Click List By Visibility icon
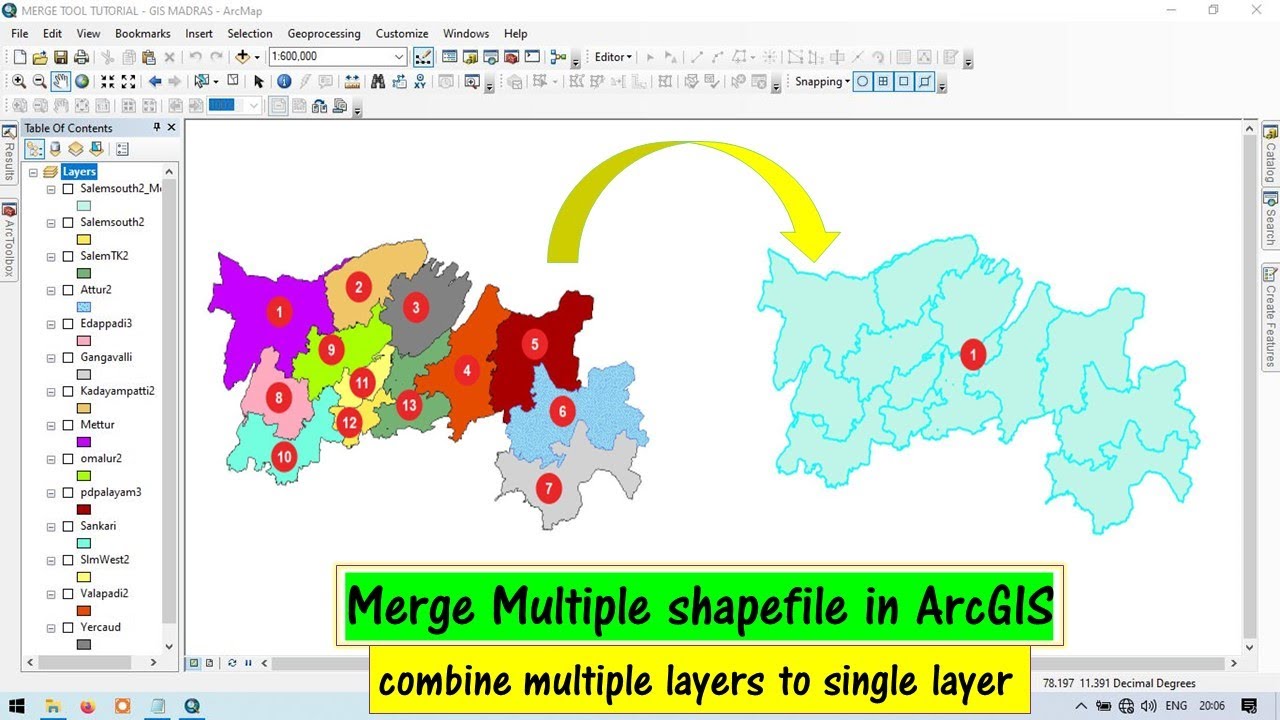The width and height of the screenshot is (1280, 720). pyautogui.click(x=75, y=149)
